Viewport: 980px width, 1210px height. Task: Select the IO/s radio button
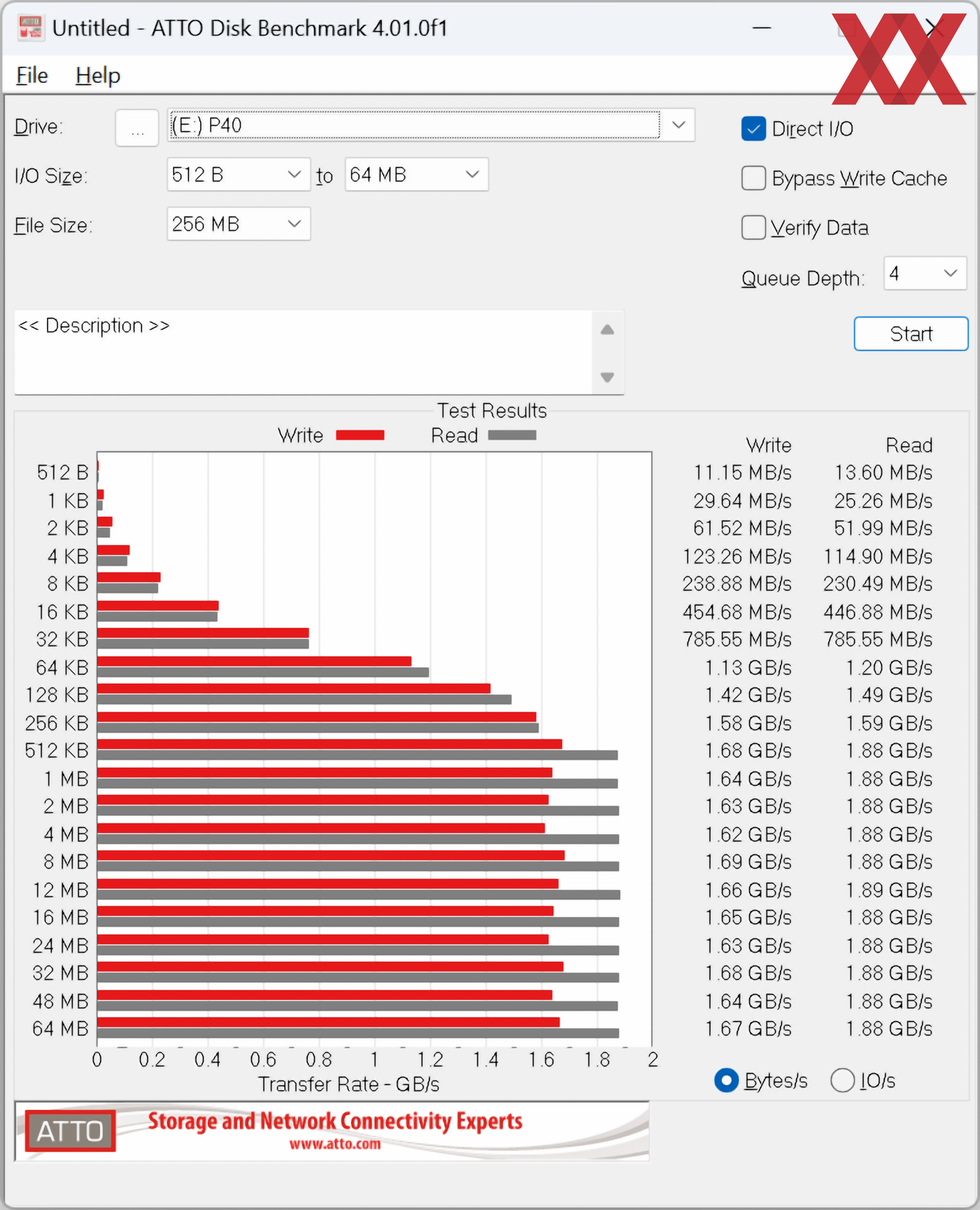coord(842,1080)
